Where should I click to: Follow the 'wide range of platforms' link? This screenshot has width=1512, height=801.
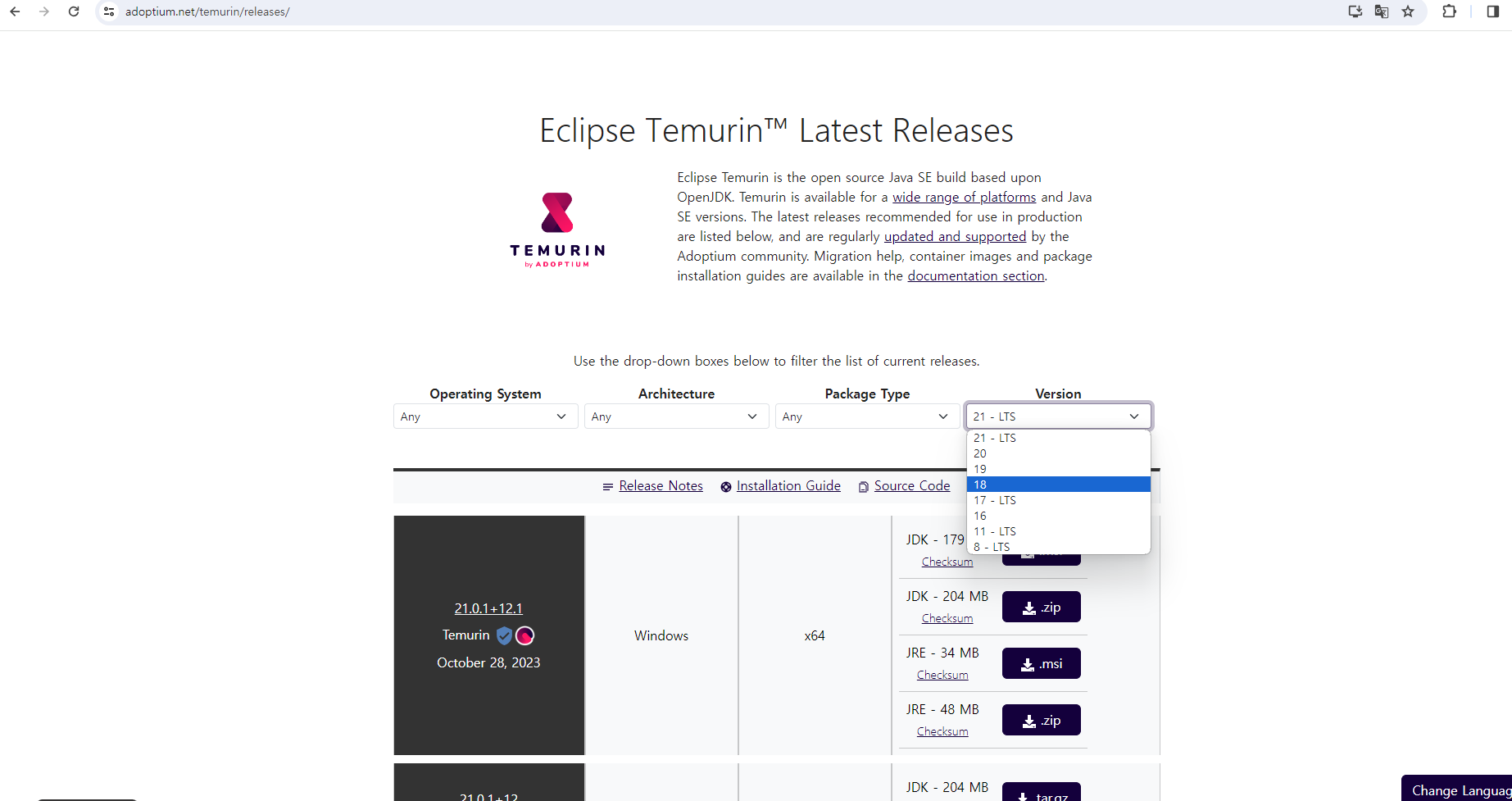click(964, 198)
